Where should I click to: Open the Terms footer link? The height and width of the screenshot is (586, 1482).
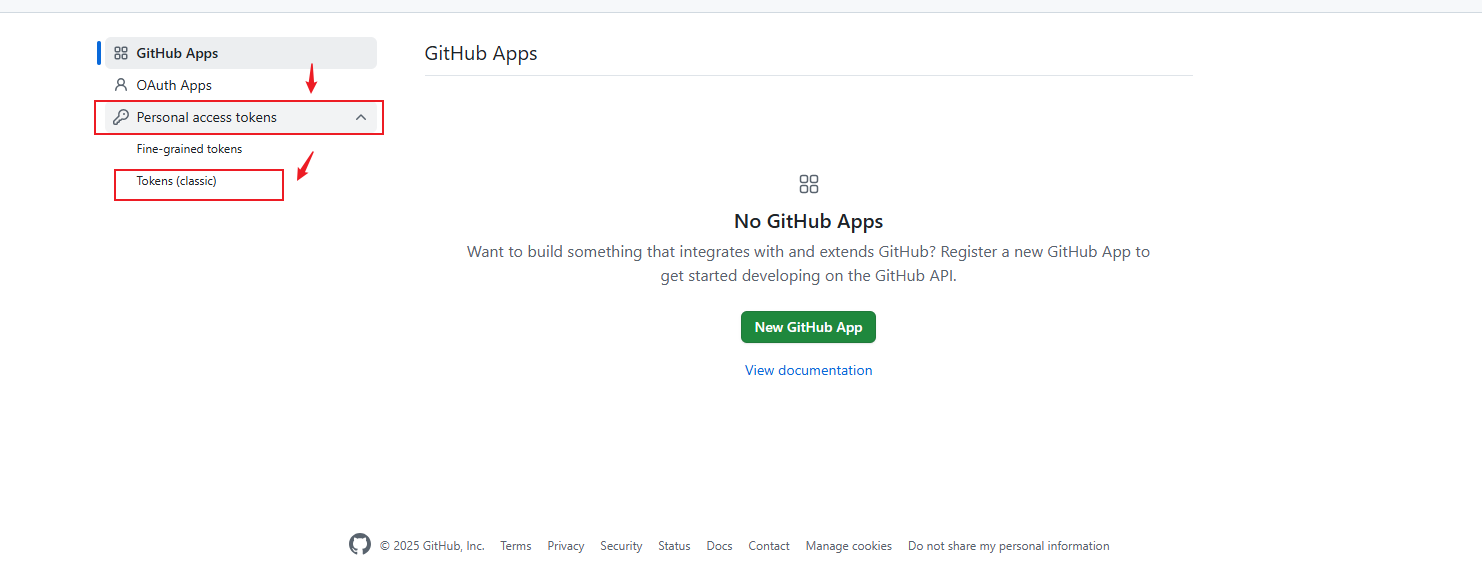pos(516,546)
